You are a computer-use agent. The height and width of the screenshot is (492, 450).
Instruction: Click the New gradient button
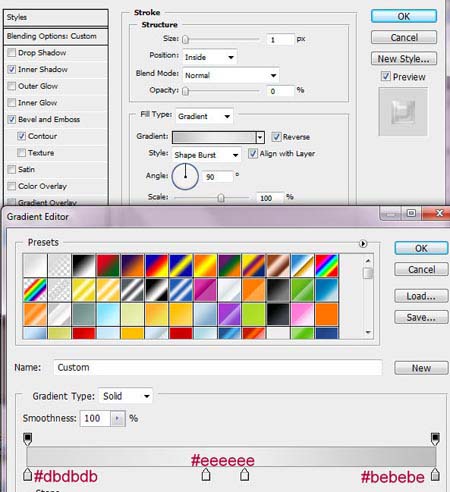pos(421,368)
